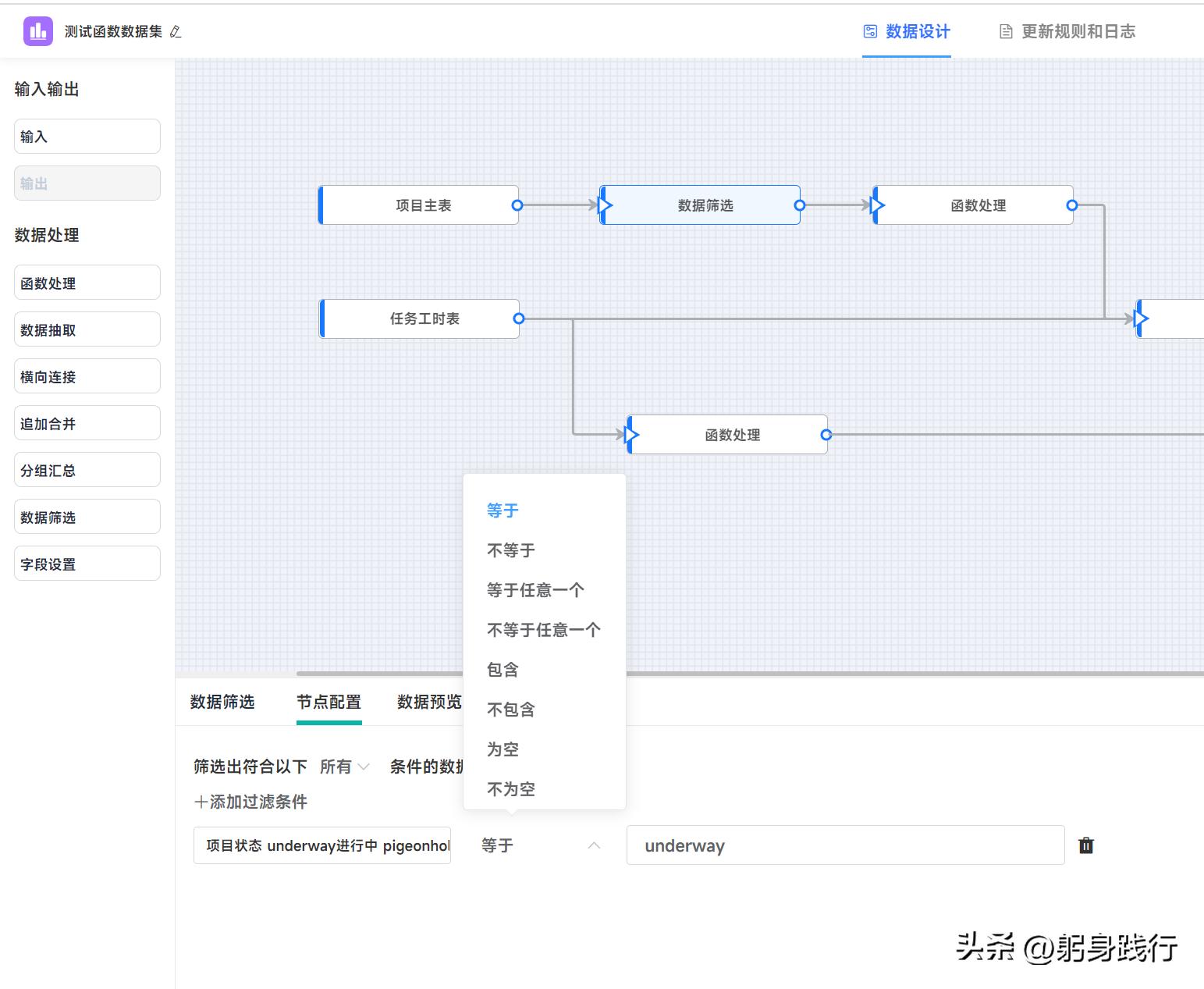
Task: Click output port of lower 函数处理 node
Action: [826, 435]
